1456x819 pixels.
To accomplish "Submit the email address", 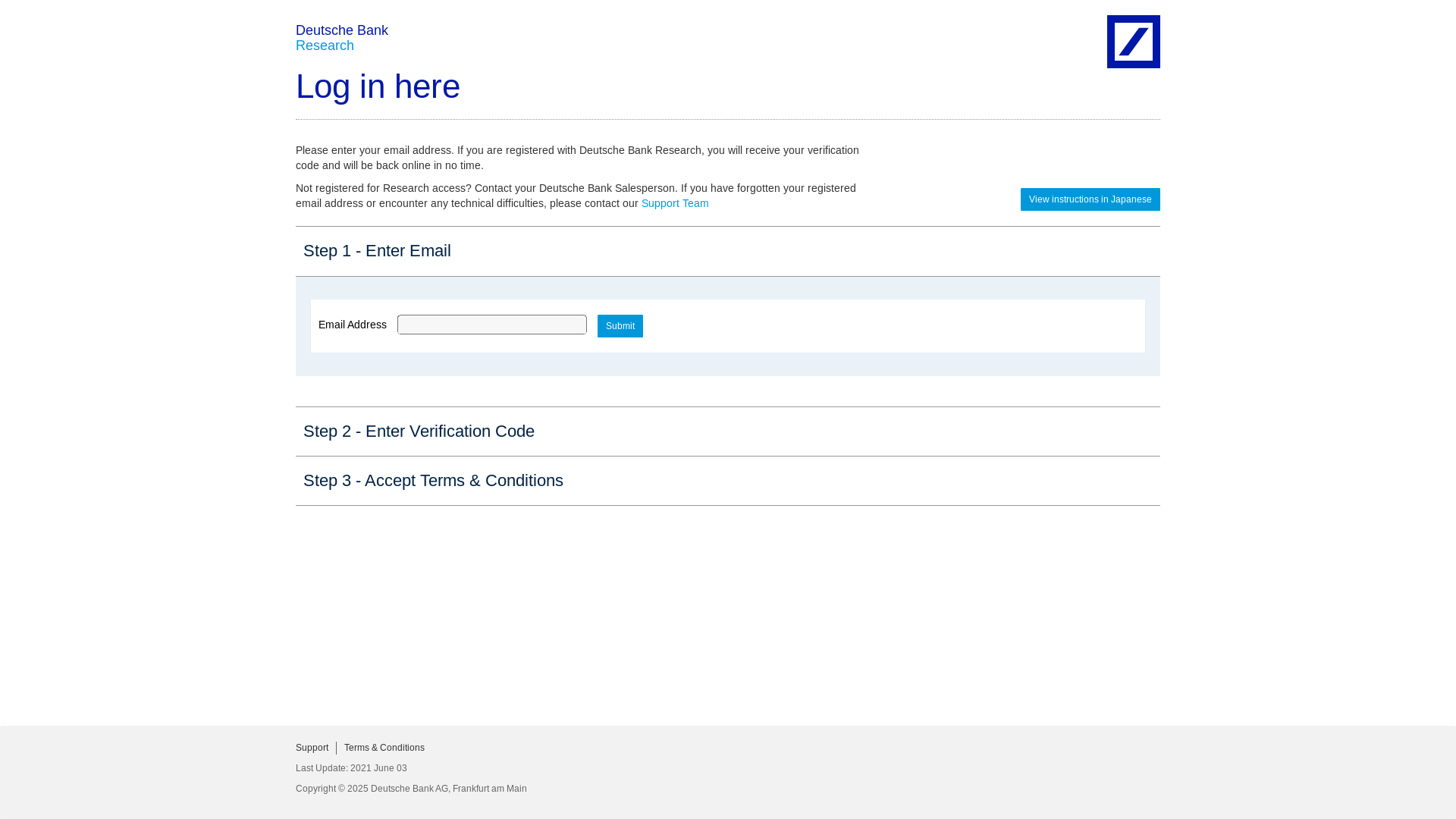I will click(x=620, y=326).
